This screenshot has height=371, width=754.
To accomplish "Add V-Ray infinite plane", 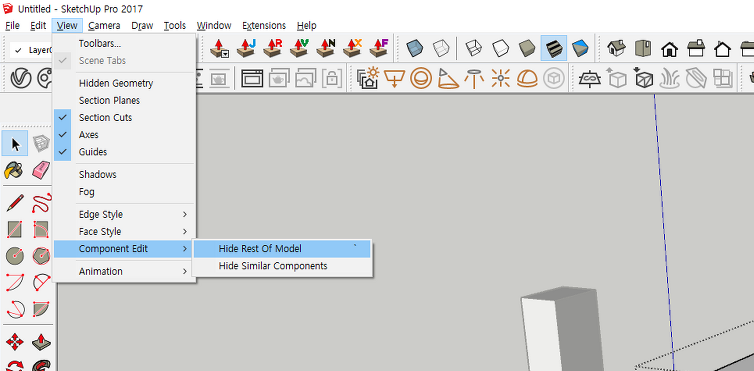I will click(590, 78).
